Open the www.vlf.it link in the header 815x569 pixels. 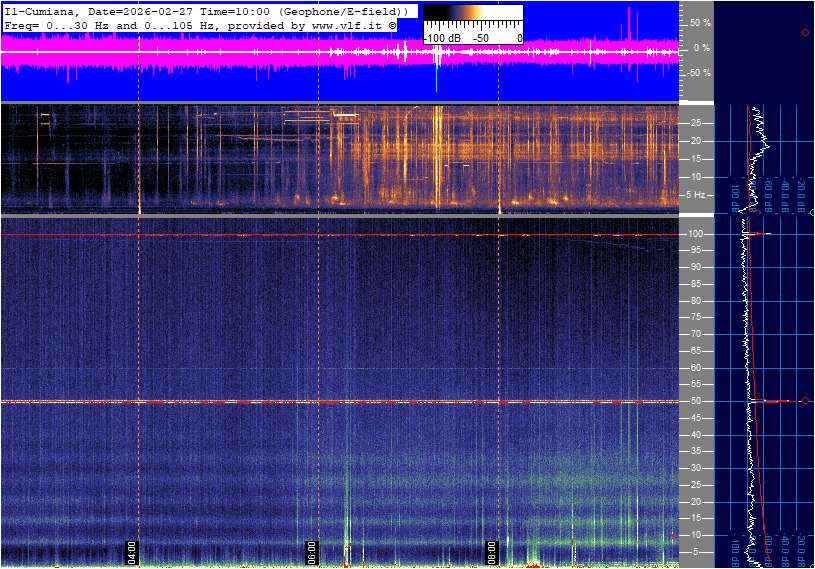(349, 25)
